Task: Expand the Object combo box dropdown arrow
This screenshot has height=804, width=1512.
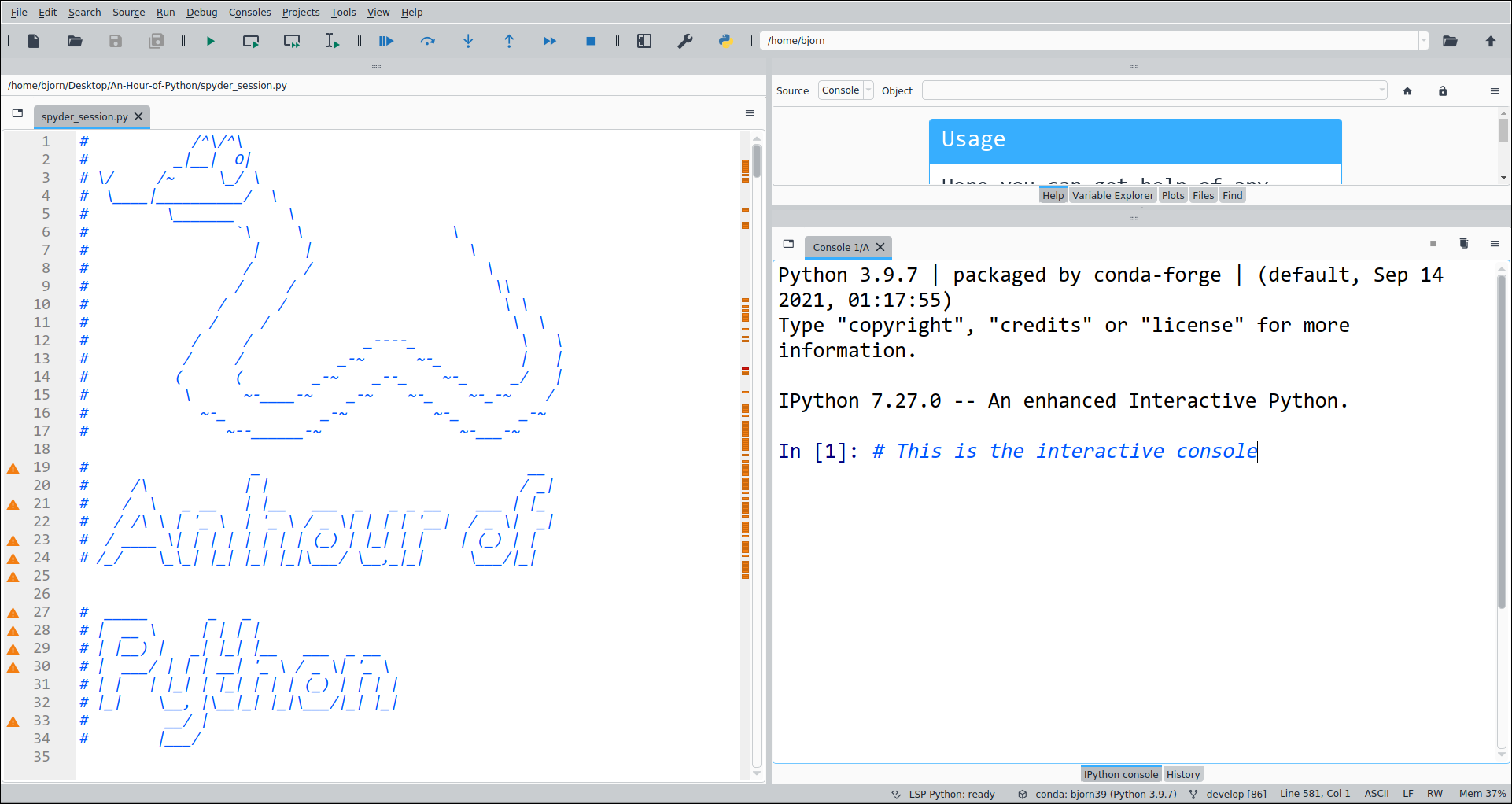Action: (x=1382, y=90)
